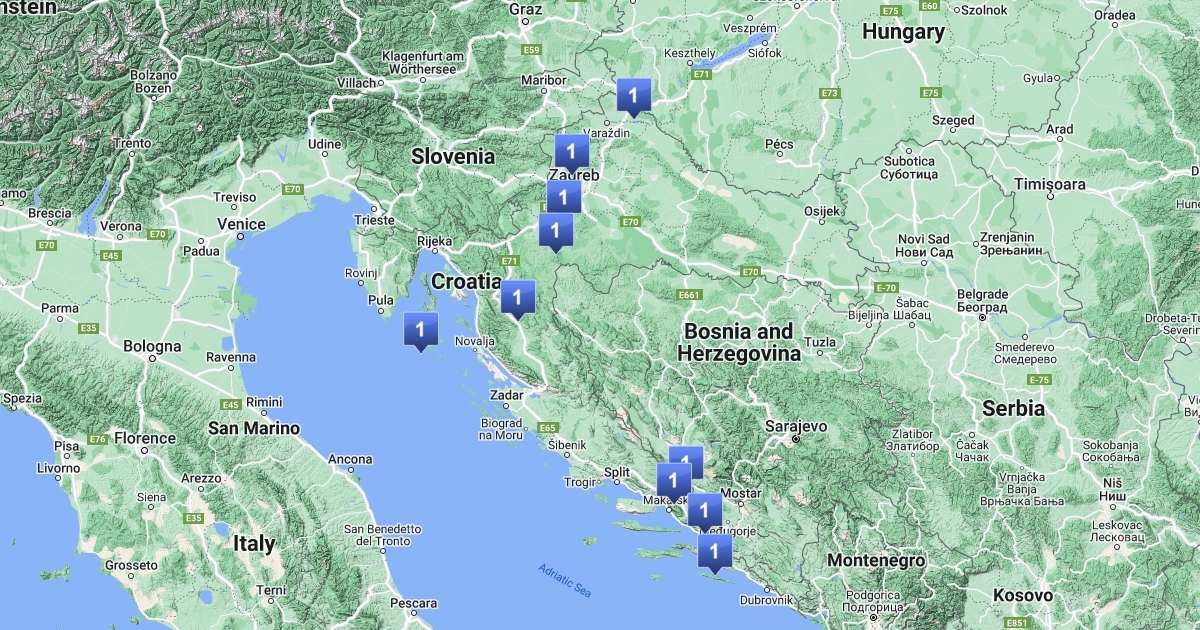Select the Venice city label
Image resolution: width=1200 pixels, height=630 pixels.
242,224
